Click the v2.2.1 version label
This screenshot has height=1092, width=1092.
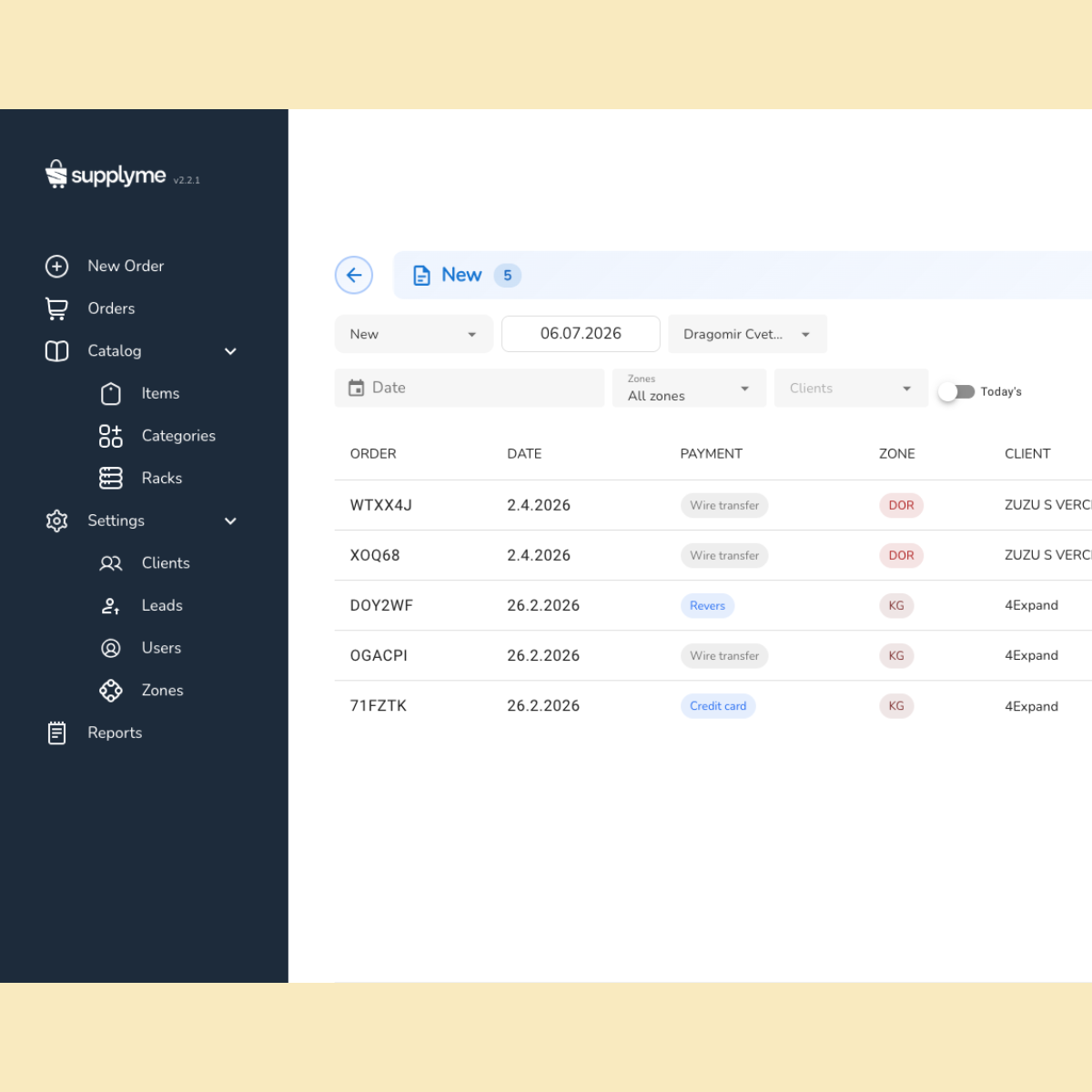click(x=187, y=180)
